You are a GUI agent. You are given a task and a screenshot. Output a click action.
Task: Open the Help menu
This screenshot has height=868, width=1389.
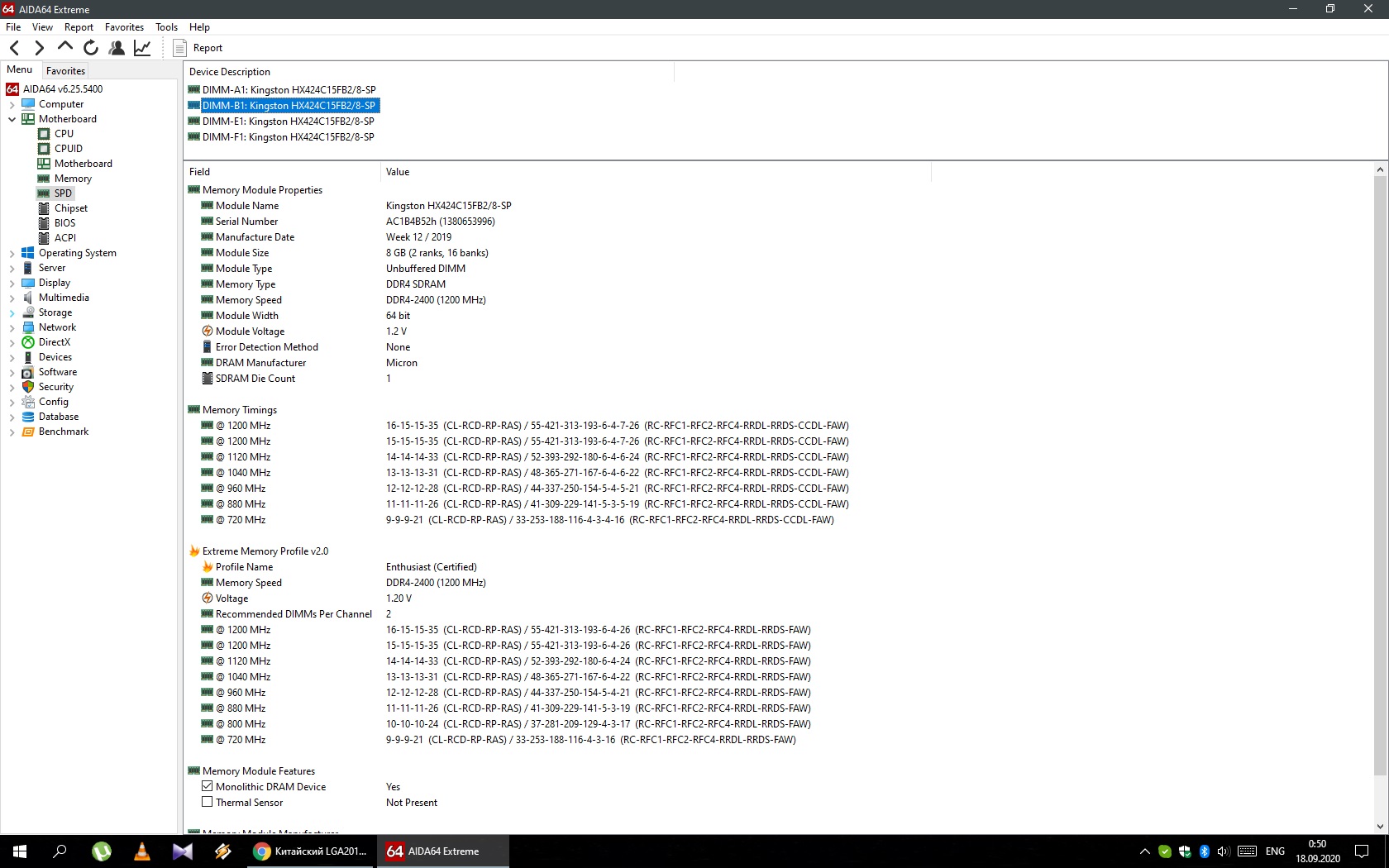pyautogui.click(x=199, y=27)
